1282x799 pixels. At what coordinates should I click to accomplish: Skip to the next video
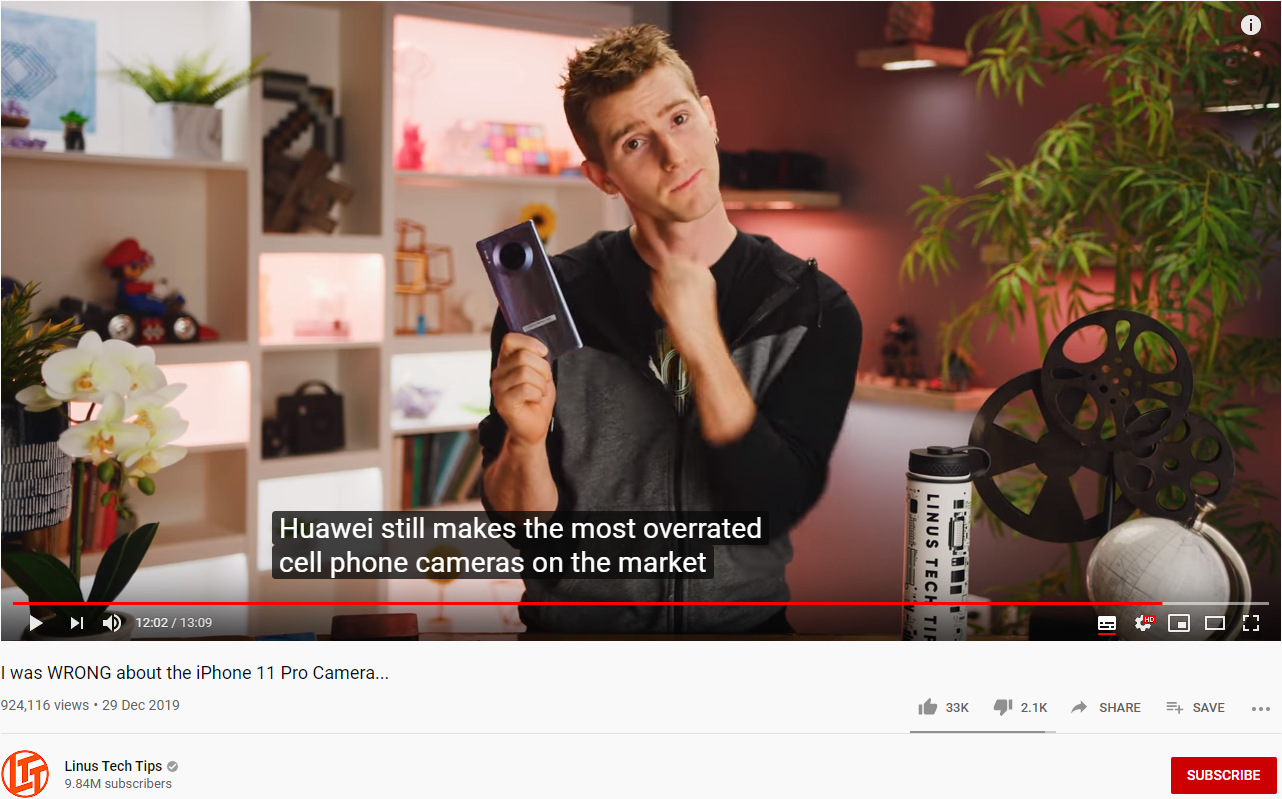(76, 623)
